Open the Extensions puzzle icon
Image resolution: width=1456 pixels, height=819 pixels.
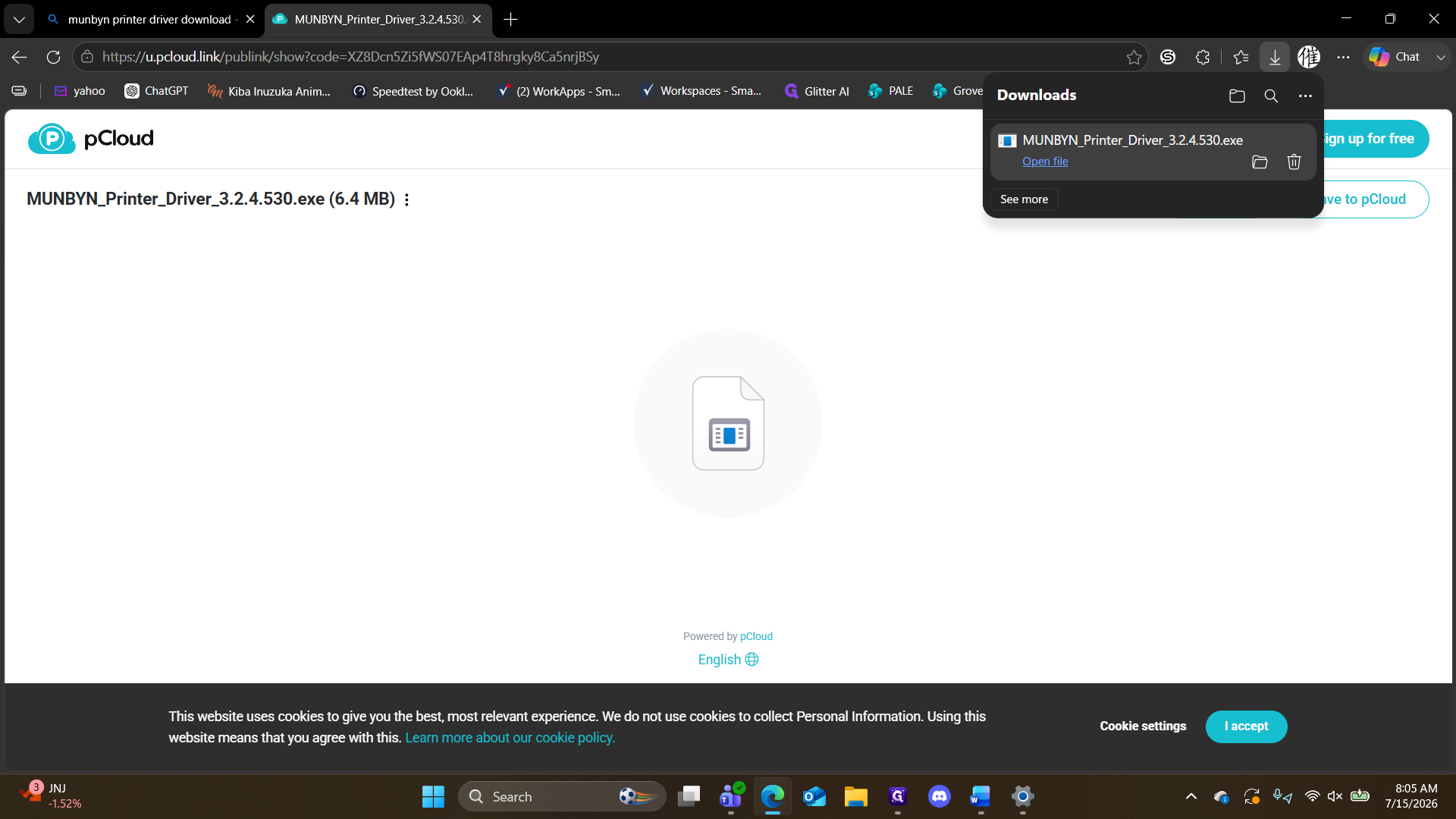click(1203, 57)
